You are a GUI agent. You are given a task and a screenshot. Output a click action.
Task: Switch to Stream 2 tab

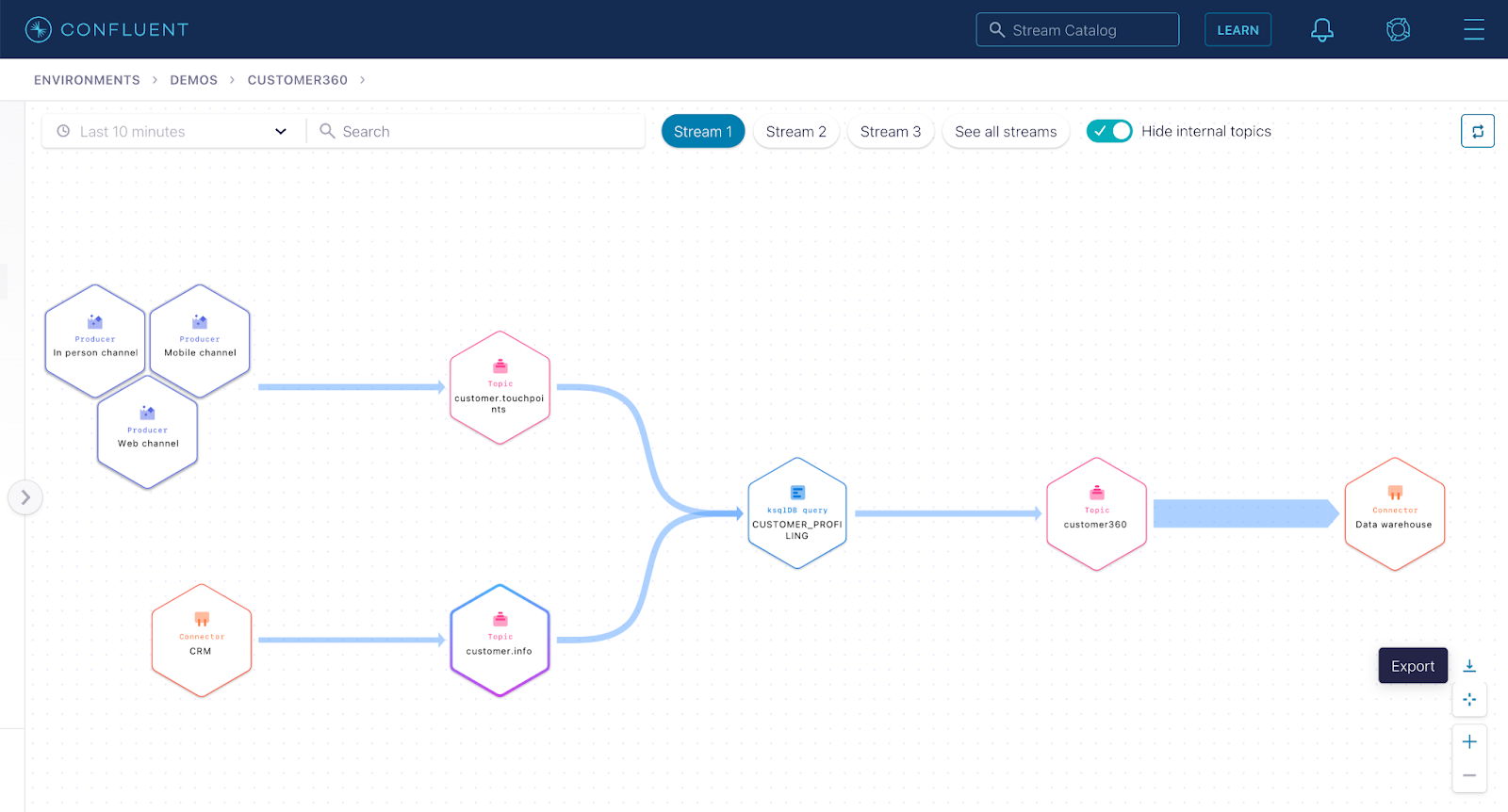(796, 131)
